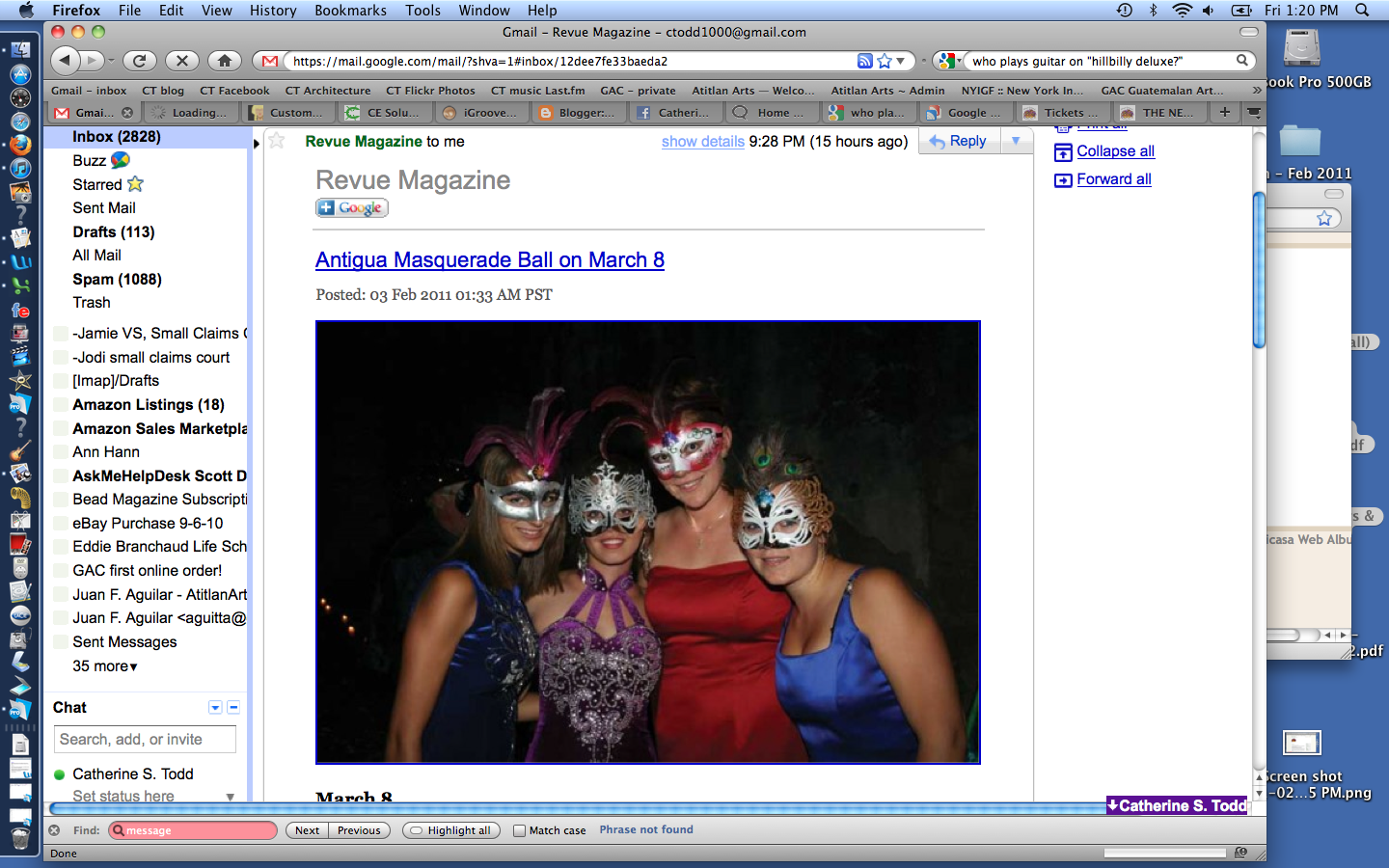Open the Feb 2011 desktop folder
This screenshot has height=868, width=1389.
1300,142
